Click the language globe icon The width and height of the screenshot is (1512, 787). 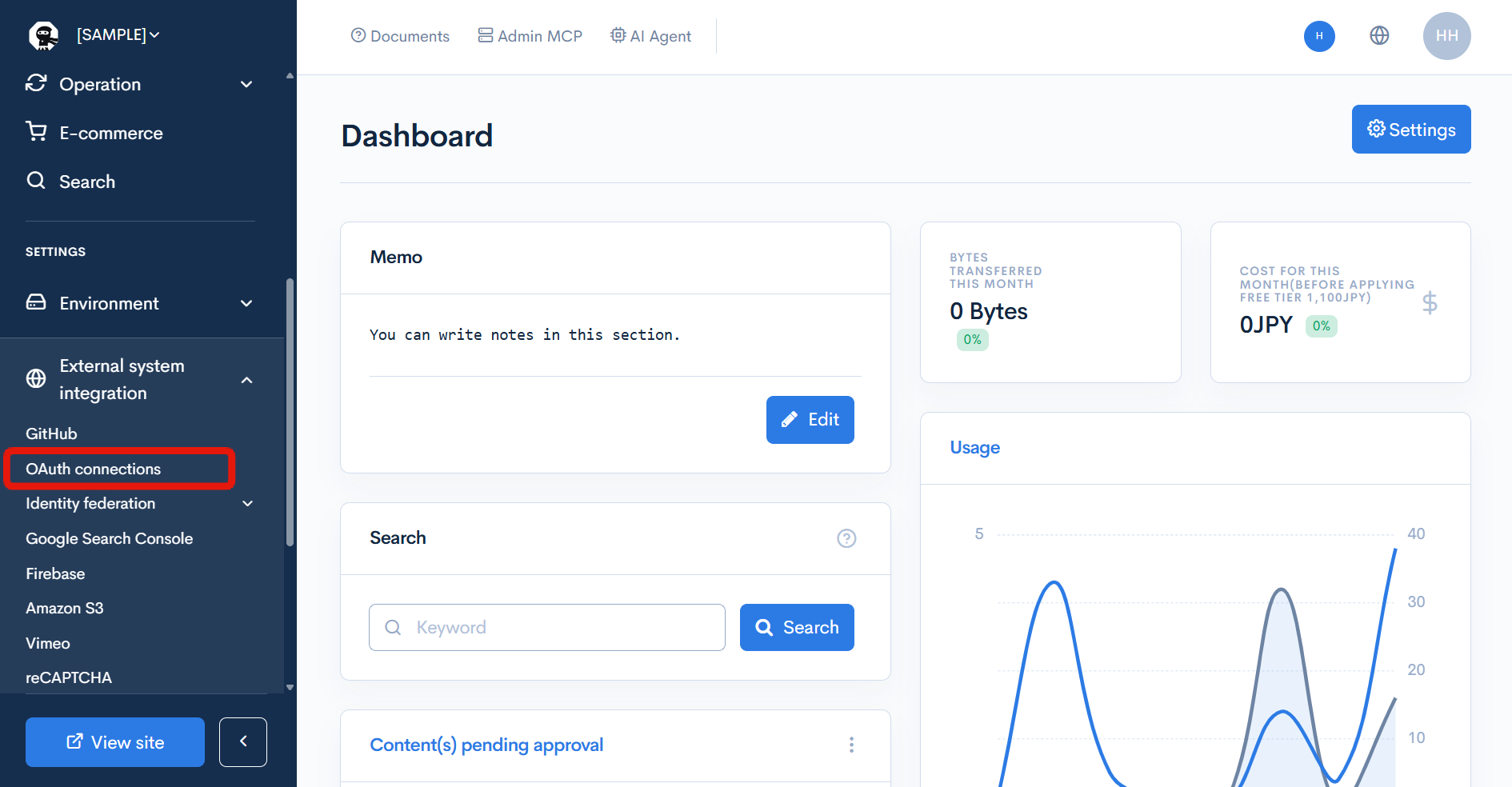pos(1379,35)
